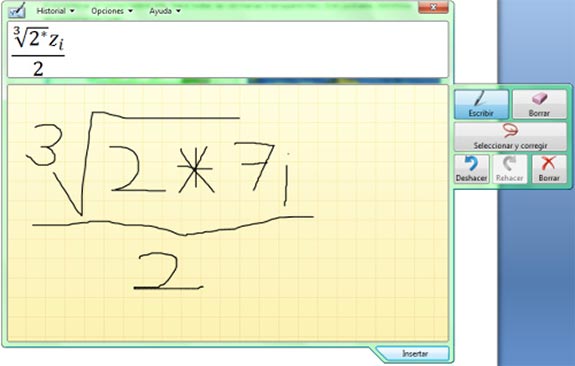The width and height of the screenshot is (575, 366).
Task: Expand the Historial dropdown arrow
Action: pyautogui.click(x=72, y=11)
